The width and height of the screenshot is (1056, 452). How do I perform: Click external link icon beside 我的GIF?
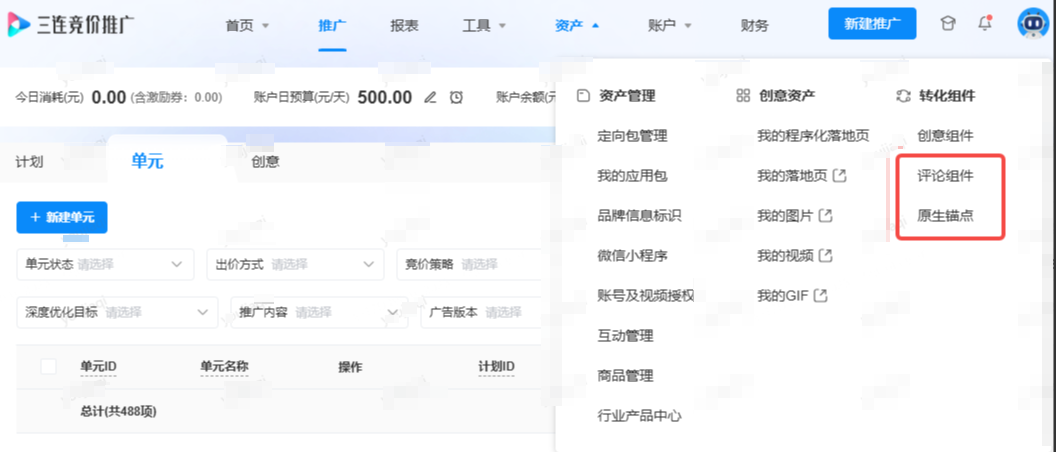[821, 296]
